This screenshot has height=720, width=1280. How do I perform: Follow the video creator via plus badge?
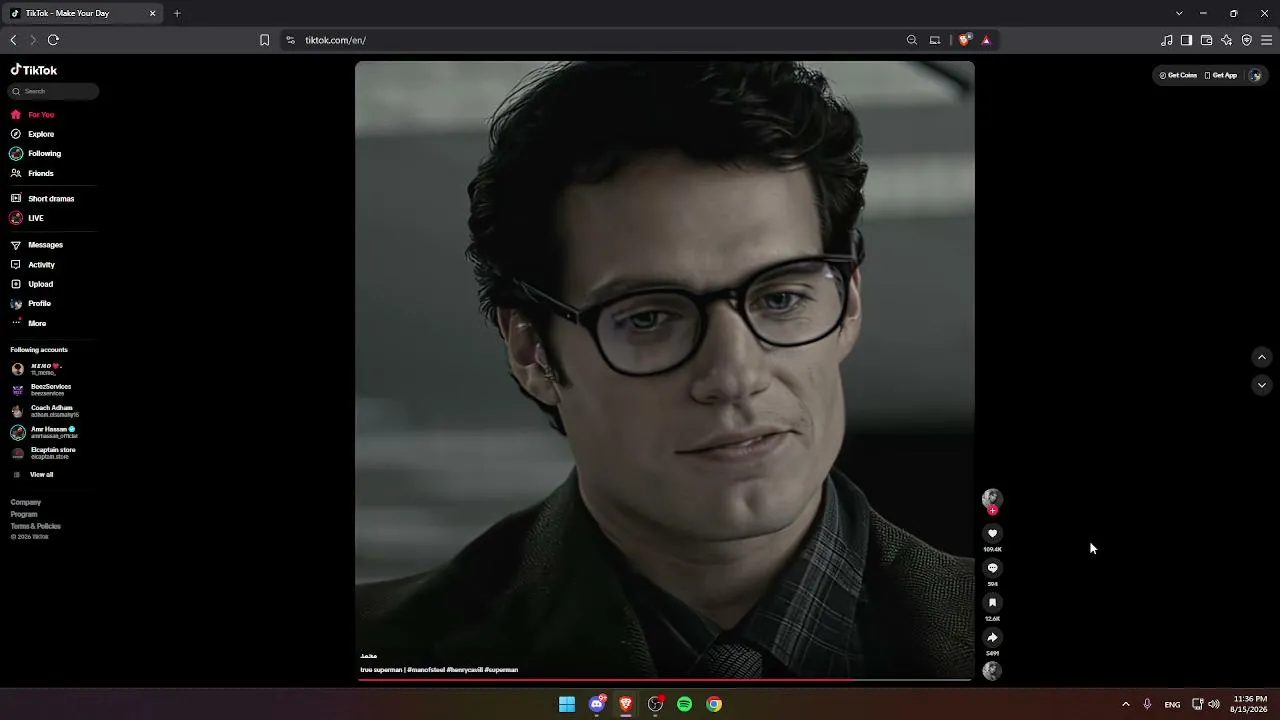coord(992,511)
